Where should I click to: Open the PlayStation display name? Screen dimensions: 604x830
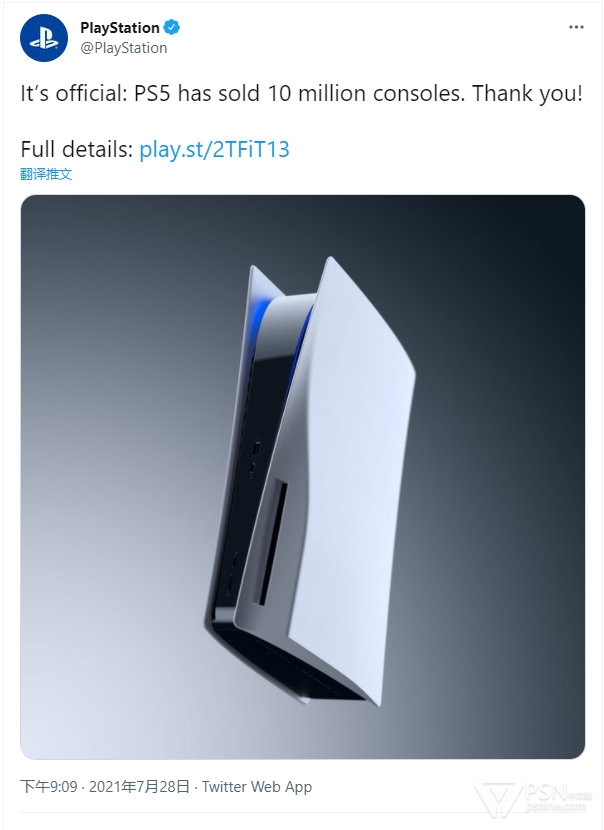tap(120, 28)
